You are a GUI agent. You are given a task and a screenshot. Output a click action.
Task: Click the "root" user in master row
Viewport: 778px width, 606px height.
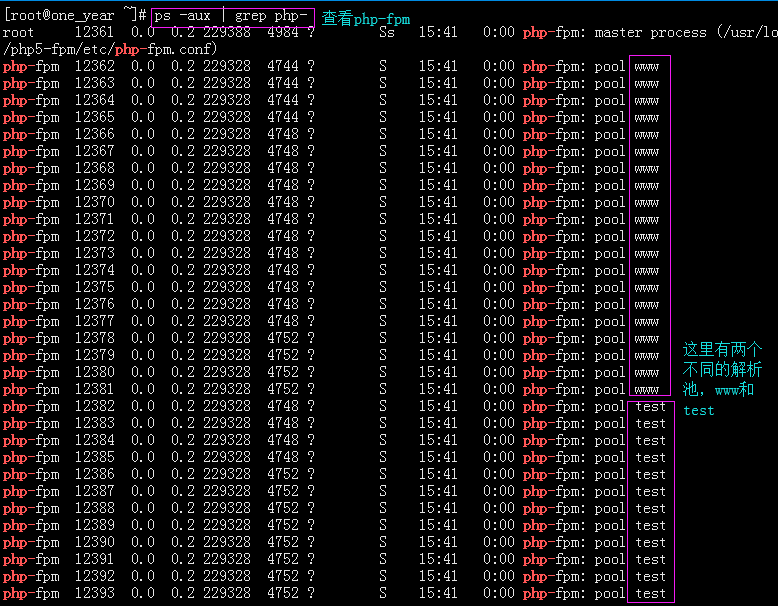[x=18, y=33]
